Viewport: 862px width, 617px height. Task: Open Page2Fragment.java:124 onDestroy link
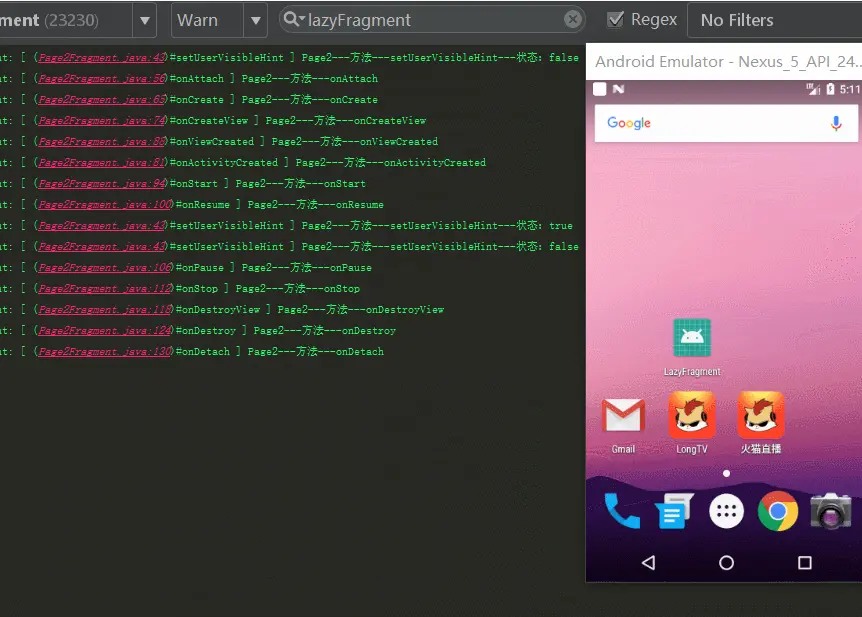106,330
